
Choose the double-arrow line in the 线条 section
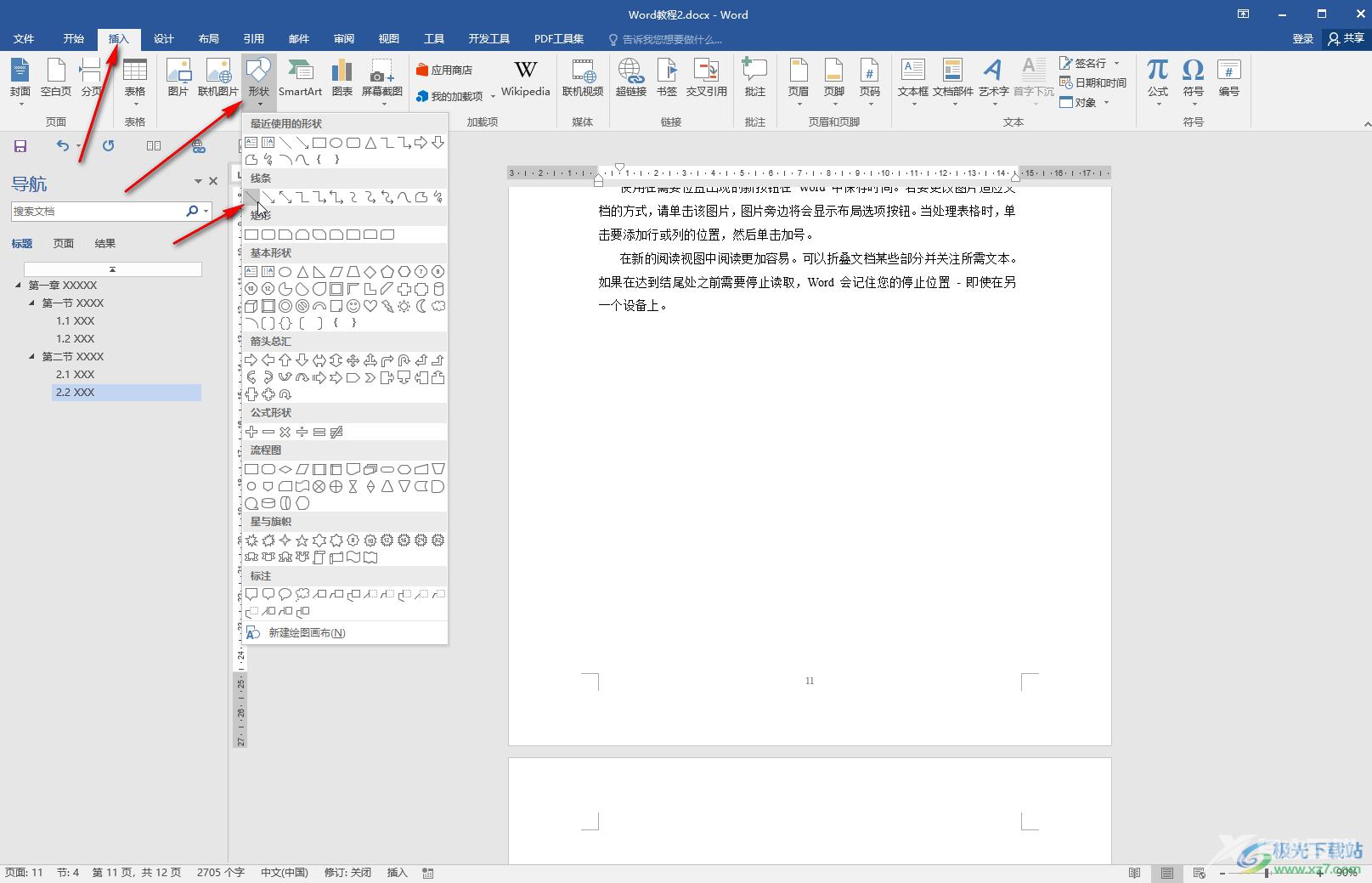tap(285, 197)
